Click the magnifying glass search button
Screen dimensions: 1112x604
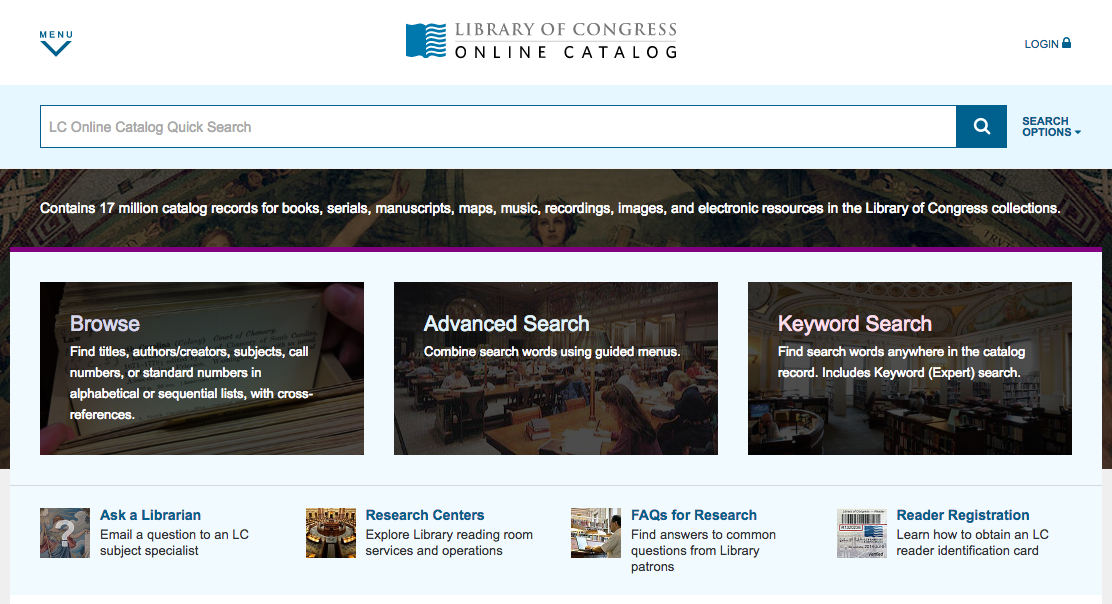point(982,127)
